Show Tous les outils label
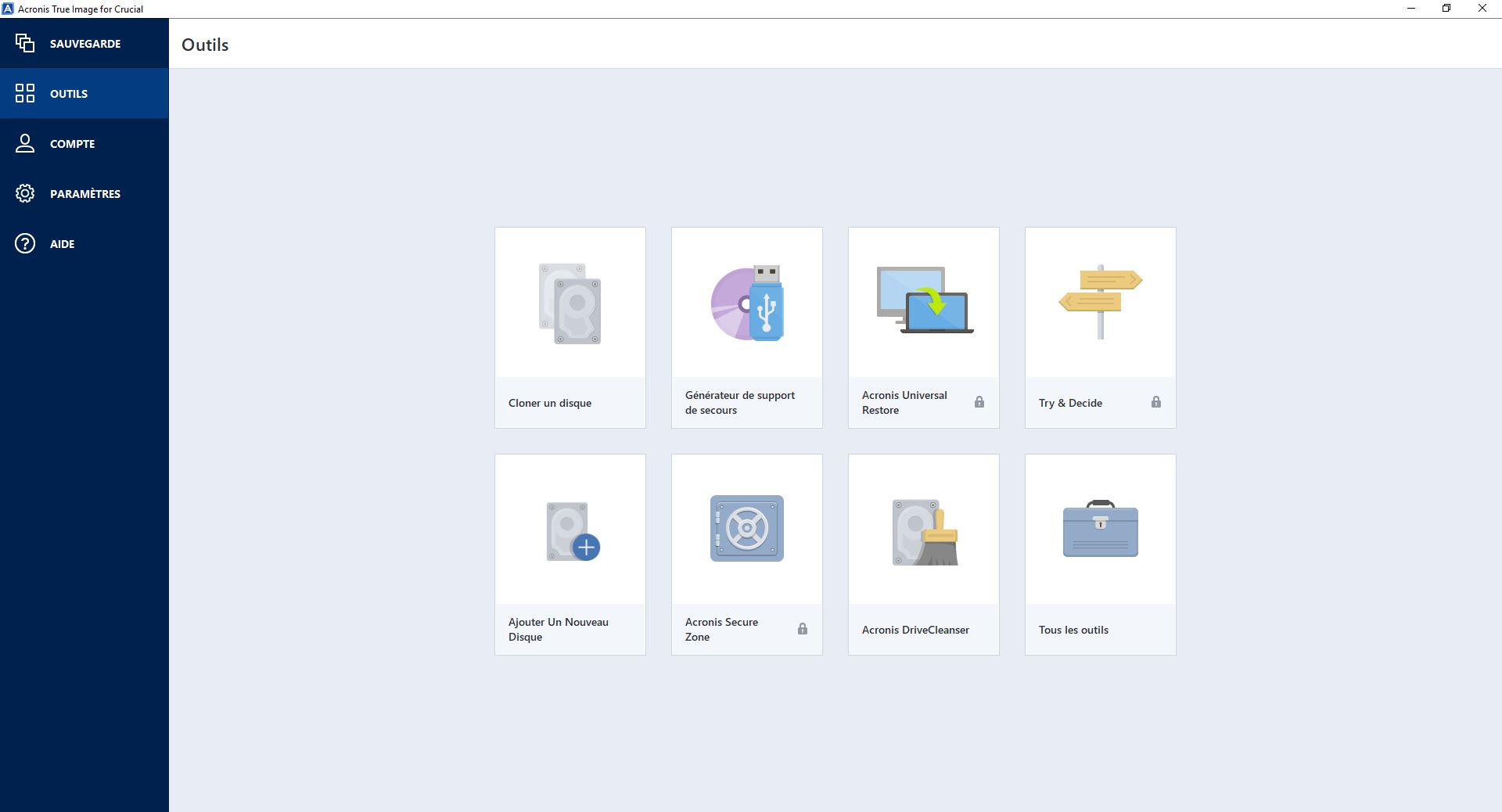1502x812 pixels. tap(1073, 630)
